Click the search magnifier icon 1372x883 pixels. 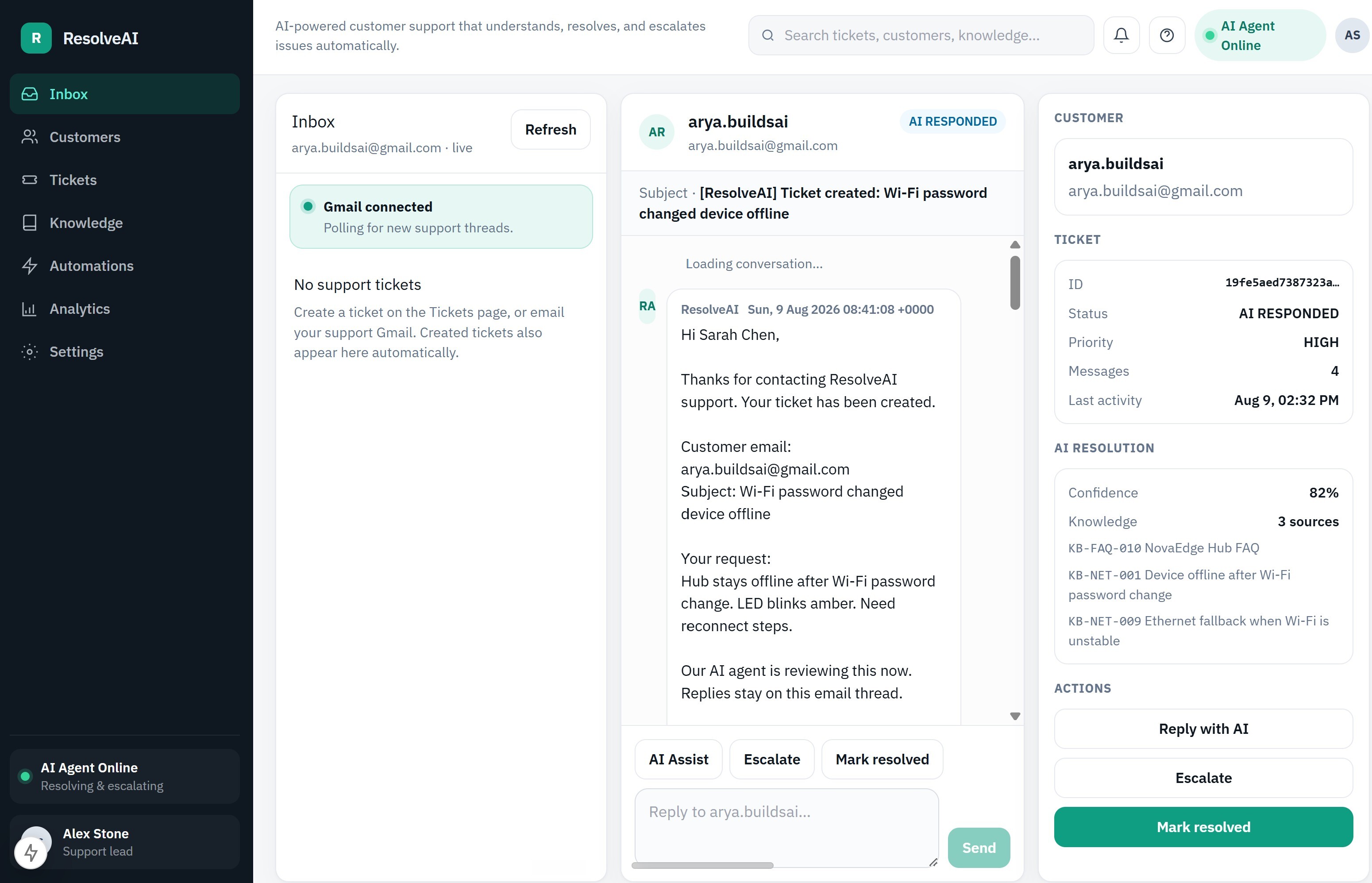768,35
